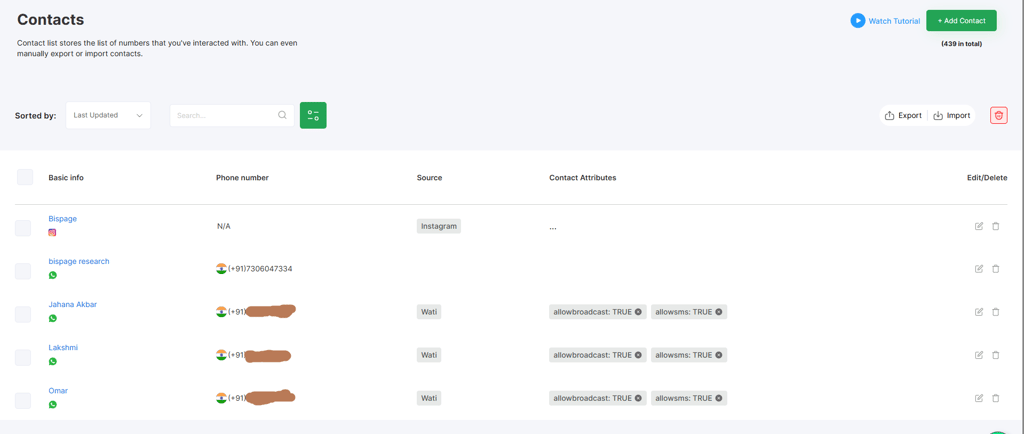Remove allowsms attribute from Jahana Akbar
This screenshot has height=434, width=1024.
718,312
